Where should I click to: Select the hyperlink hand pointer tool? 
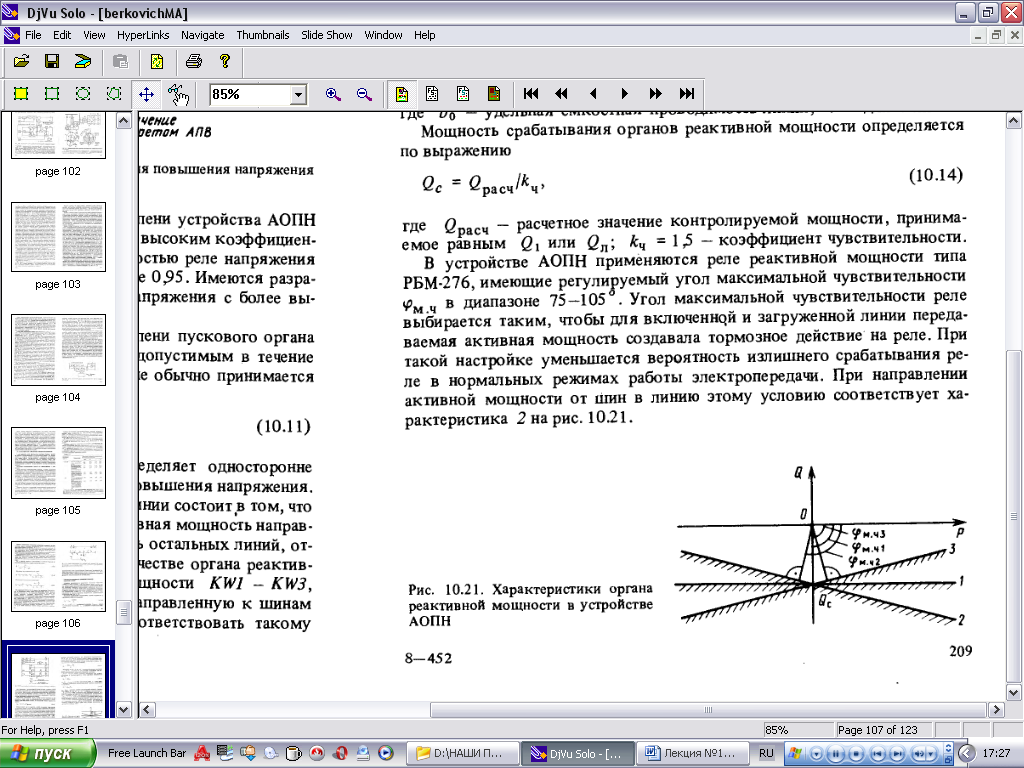178,94
